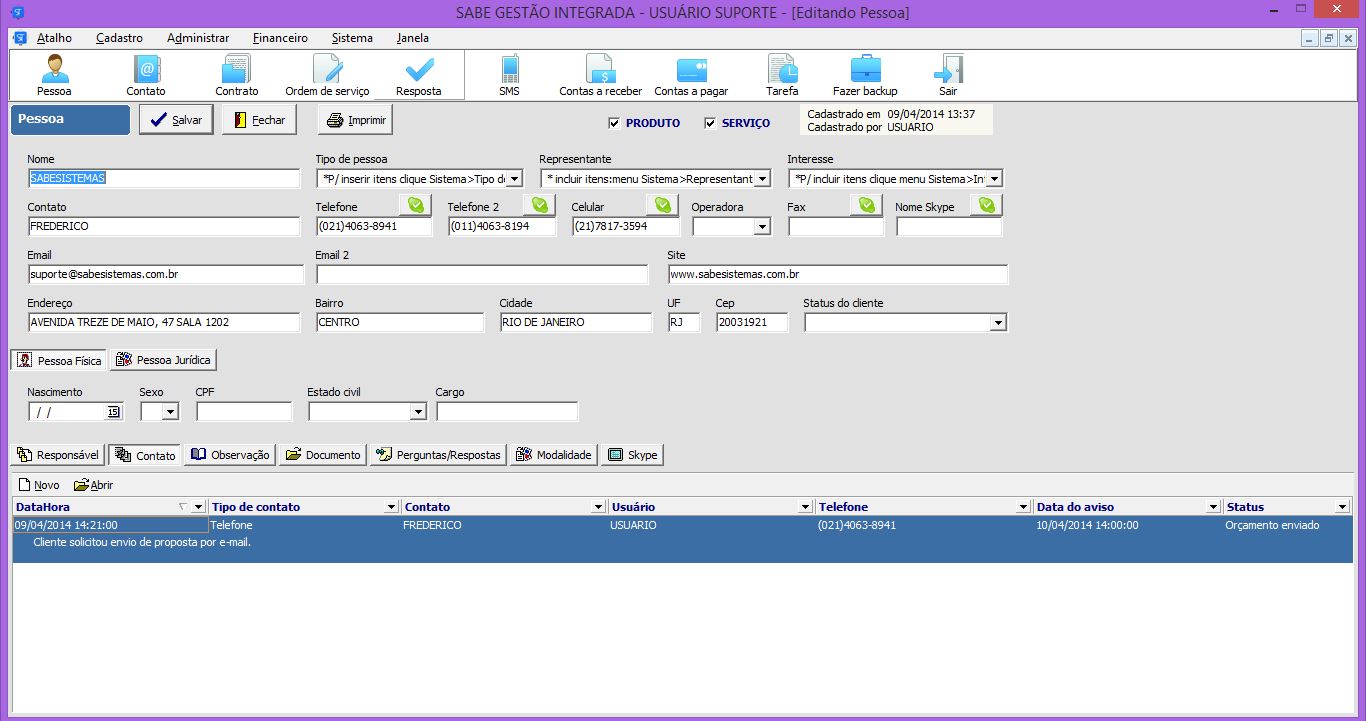Open the Status column filter arrow
Screen dimensions: 1366x721
click(x=1343, y=507)
